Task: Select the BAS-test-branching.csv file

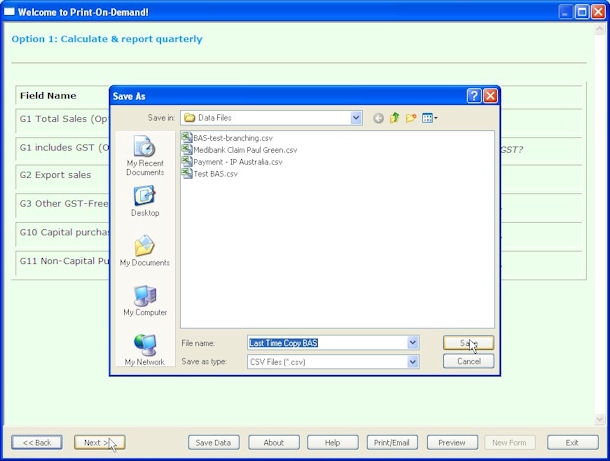Action: pyautogui.click(x=232, y=137)
